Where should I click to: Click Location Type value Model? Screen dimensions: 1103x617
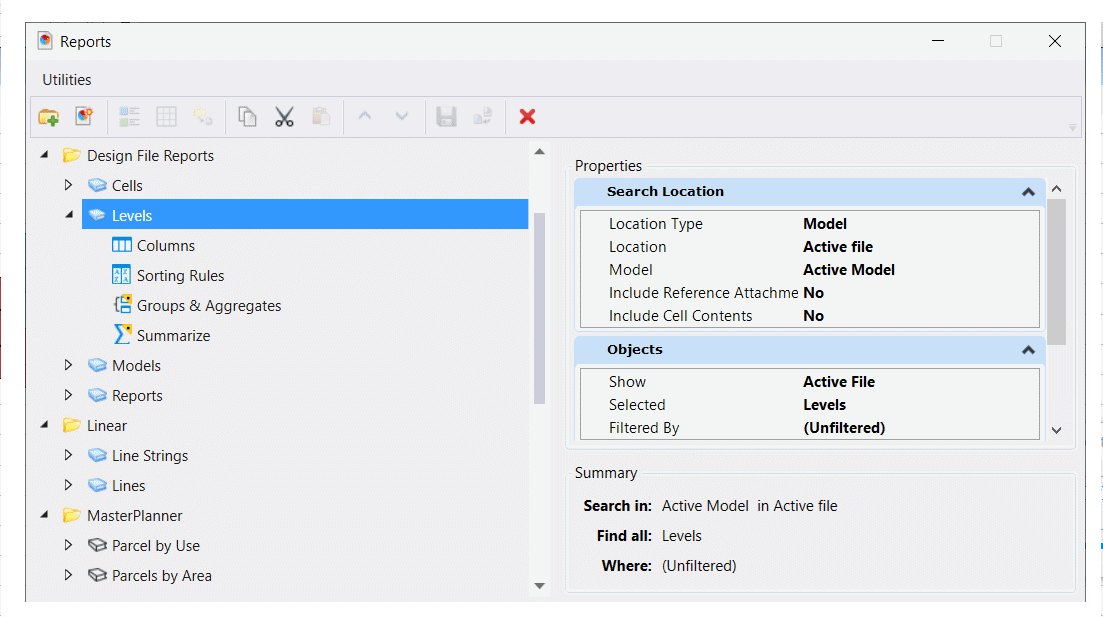(824, 224)
